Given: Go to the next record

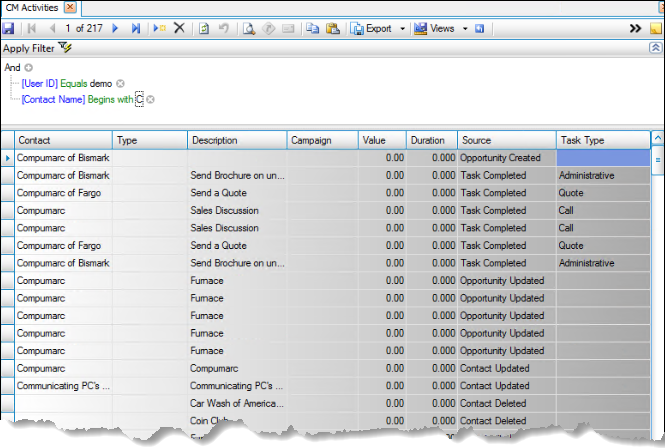Looking at the screenshot, I should click(x=115, y=28).
